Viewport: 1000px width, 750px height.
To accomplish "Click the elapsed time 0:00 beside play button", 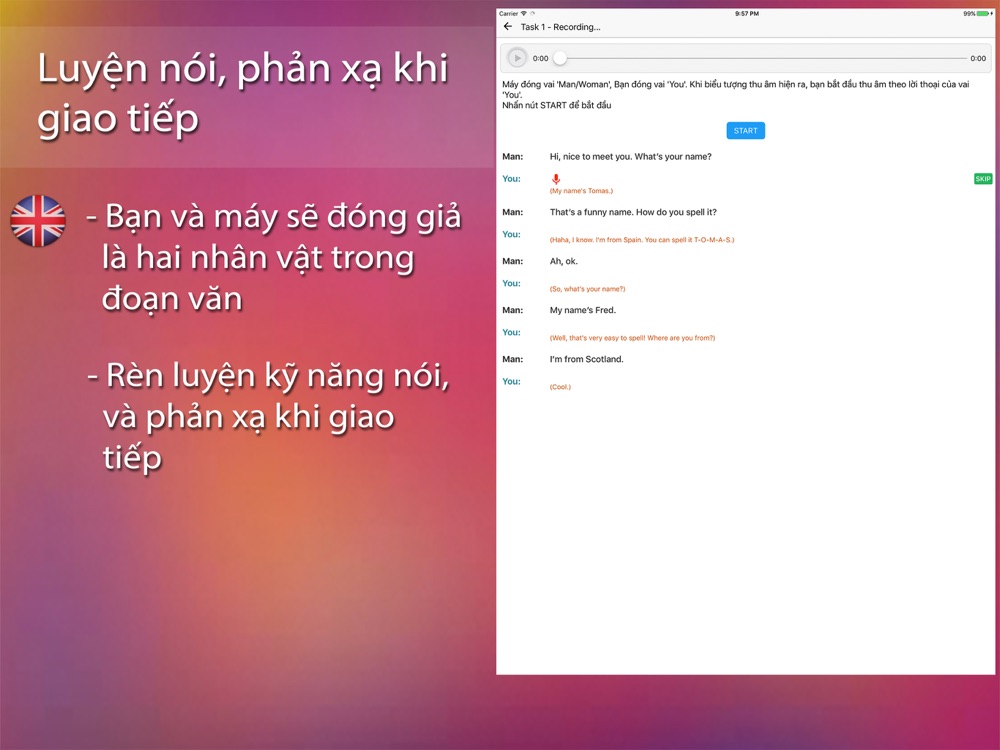I will click(540, 58).
